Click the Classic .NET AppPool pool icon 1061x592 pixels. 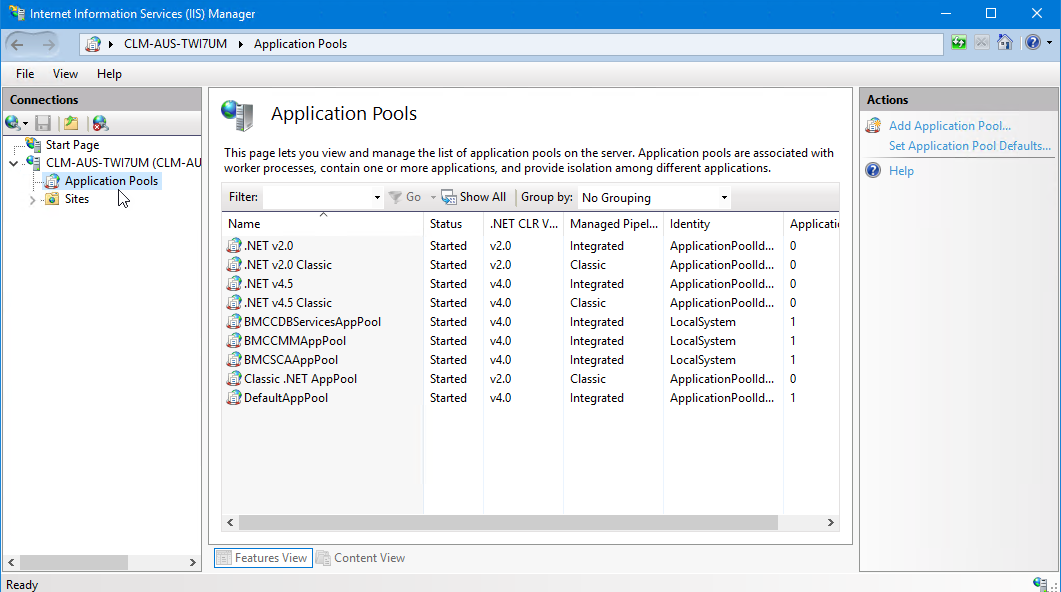234,378
